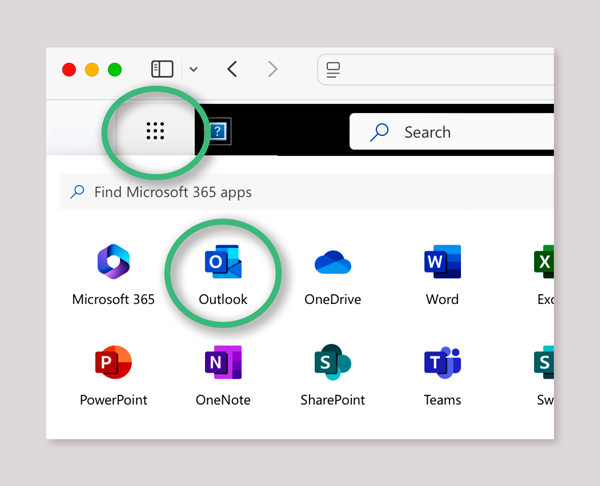This screenshot has height=486, width=600.
Task: Launch the Word app
Action: [442, 275]
